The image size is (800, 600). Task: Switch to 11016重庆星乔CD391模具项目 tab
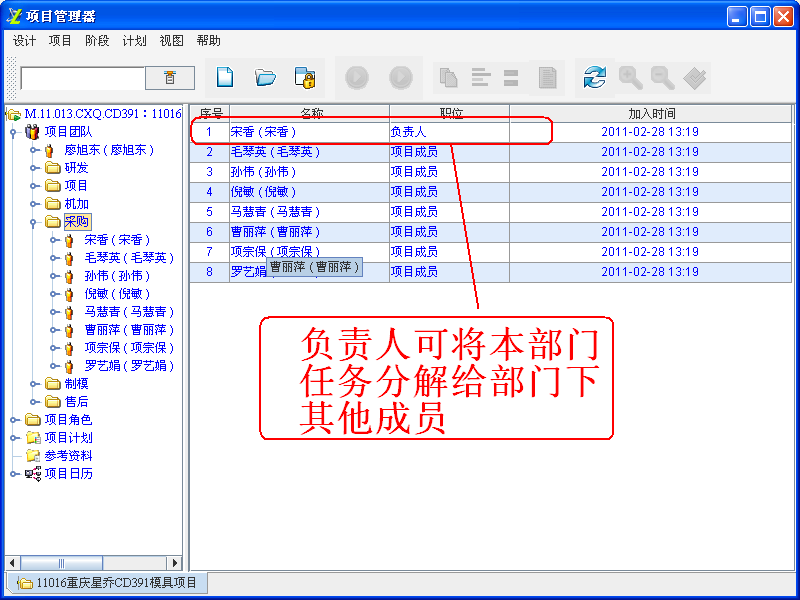point(107,583)
